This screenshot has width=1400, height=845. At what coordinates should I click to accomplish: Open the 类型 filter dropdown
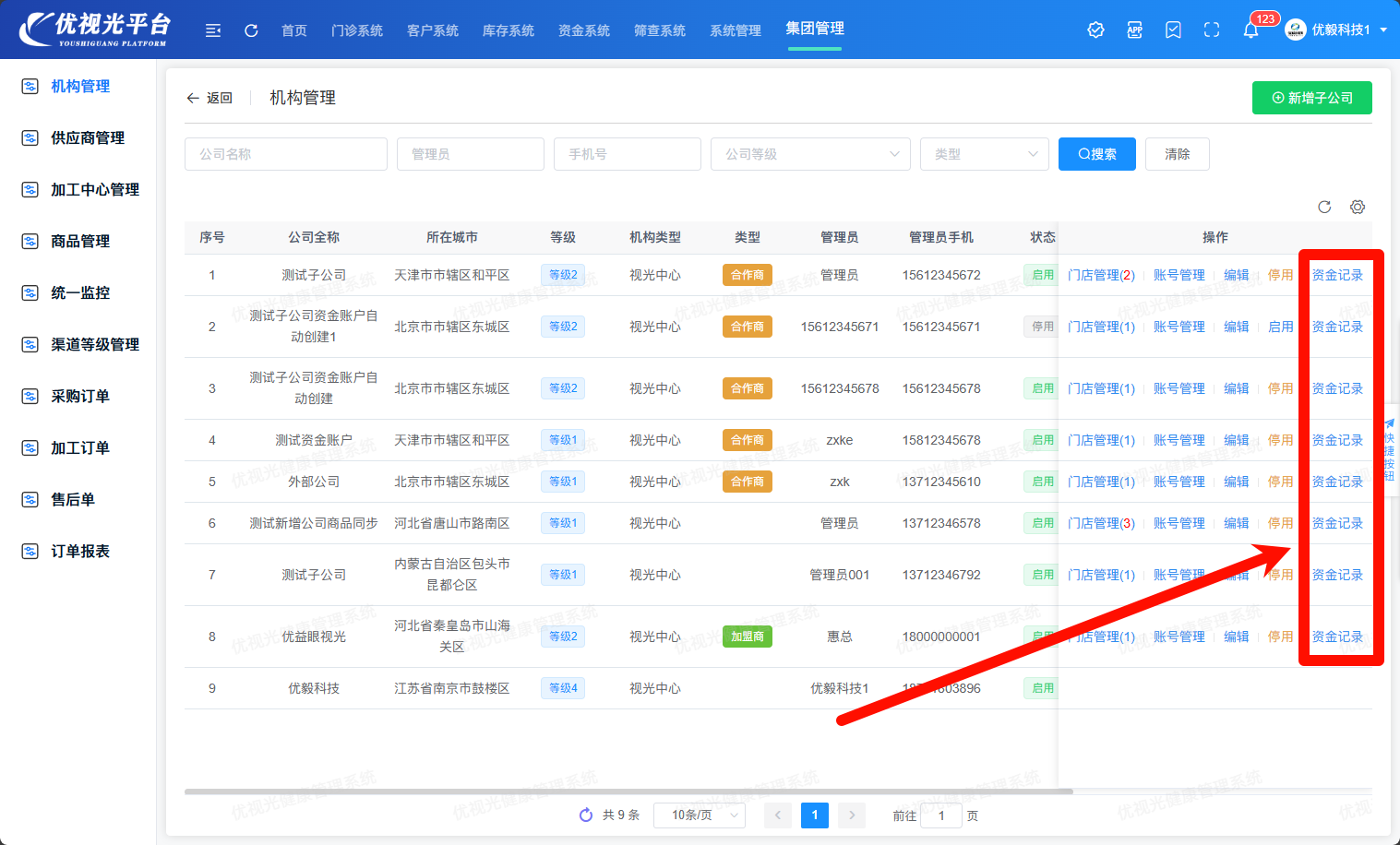tap(985, 154)
